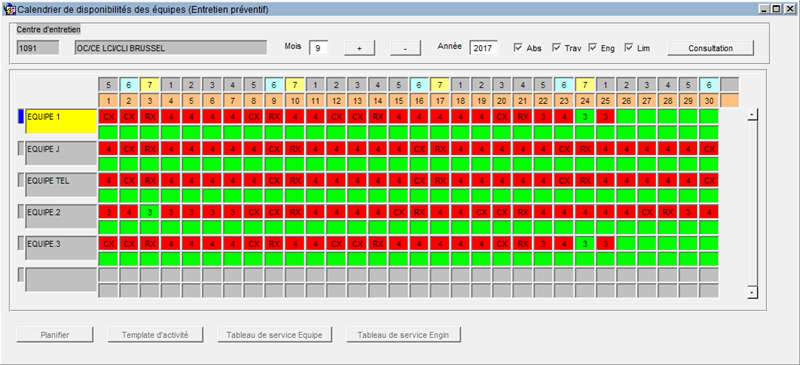Viewport: 800px width, 365px height.
Task: Click EQUIPE.3 red 3 cell on day 25
Action: (x=606, y=243)
